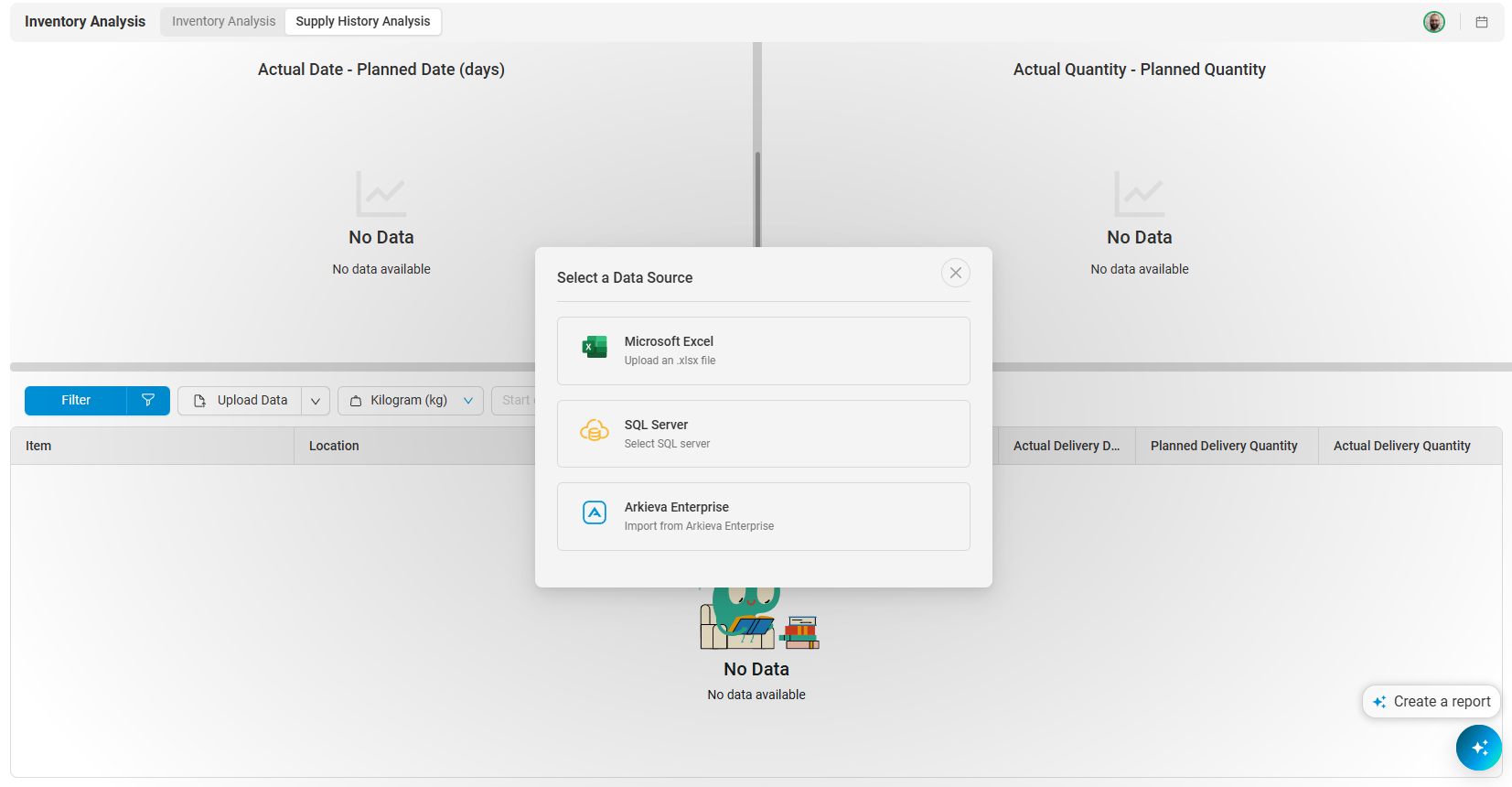Click the Create a report button
Viewport: 1512px width, 787px height.
click(1432, 702)
